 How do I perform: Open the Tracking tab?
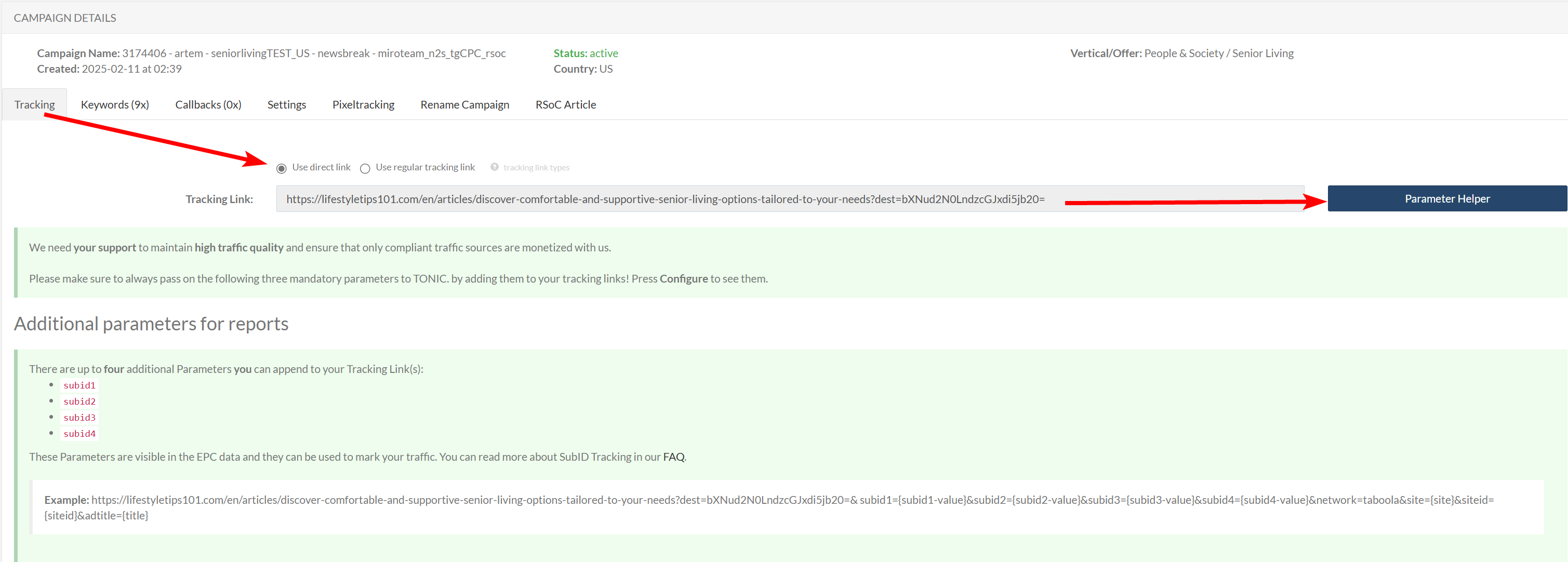(35, 104)
